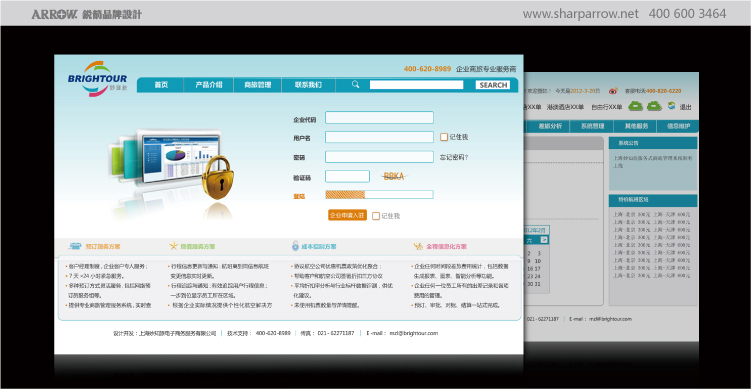Click the magnifier icon in the navigation bar

click(x=355, y=84)
